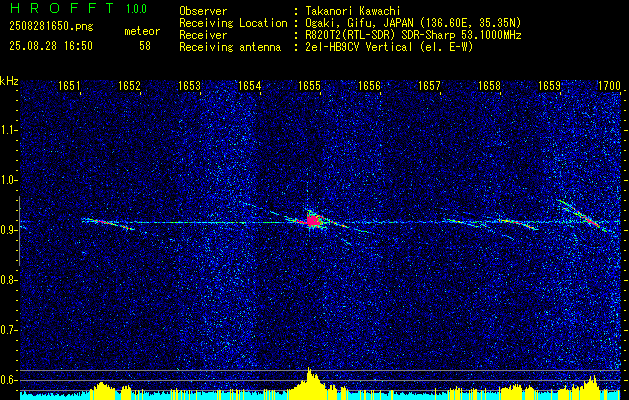Click the Receiving antenna label
Screen dimensions: 629x400
pos(230,47)
